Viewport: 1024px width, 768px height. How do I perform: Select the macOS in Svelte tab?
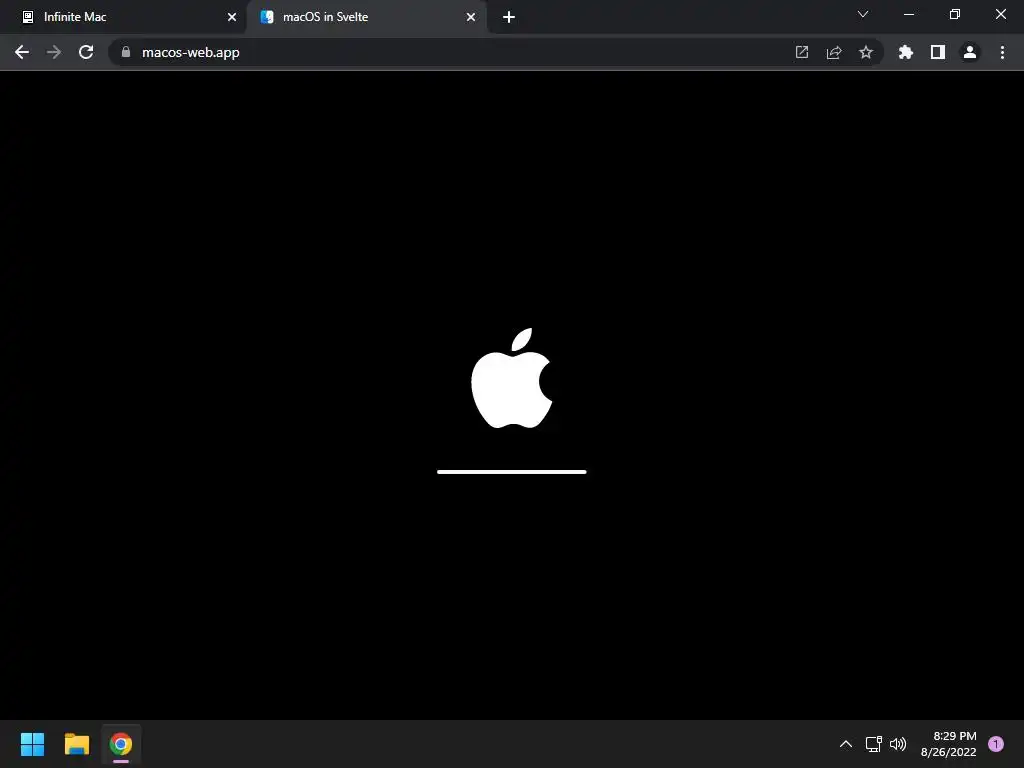366,17
